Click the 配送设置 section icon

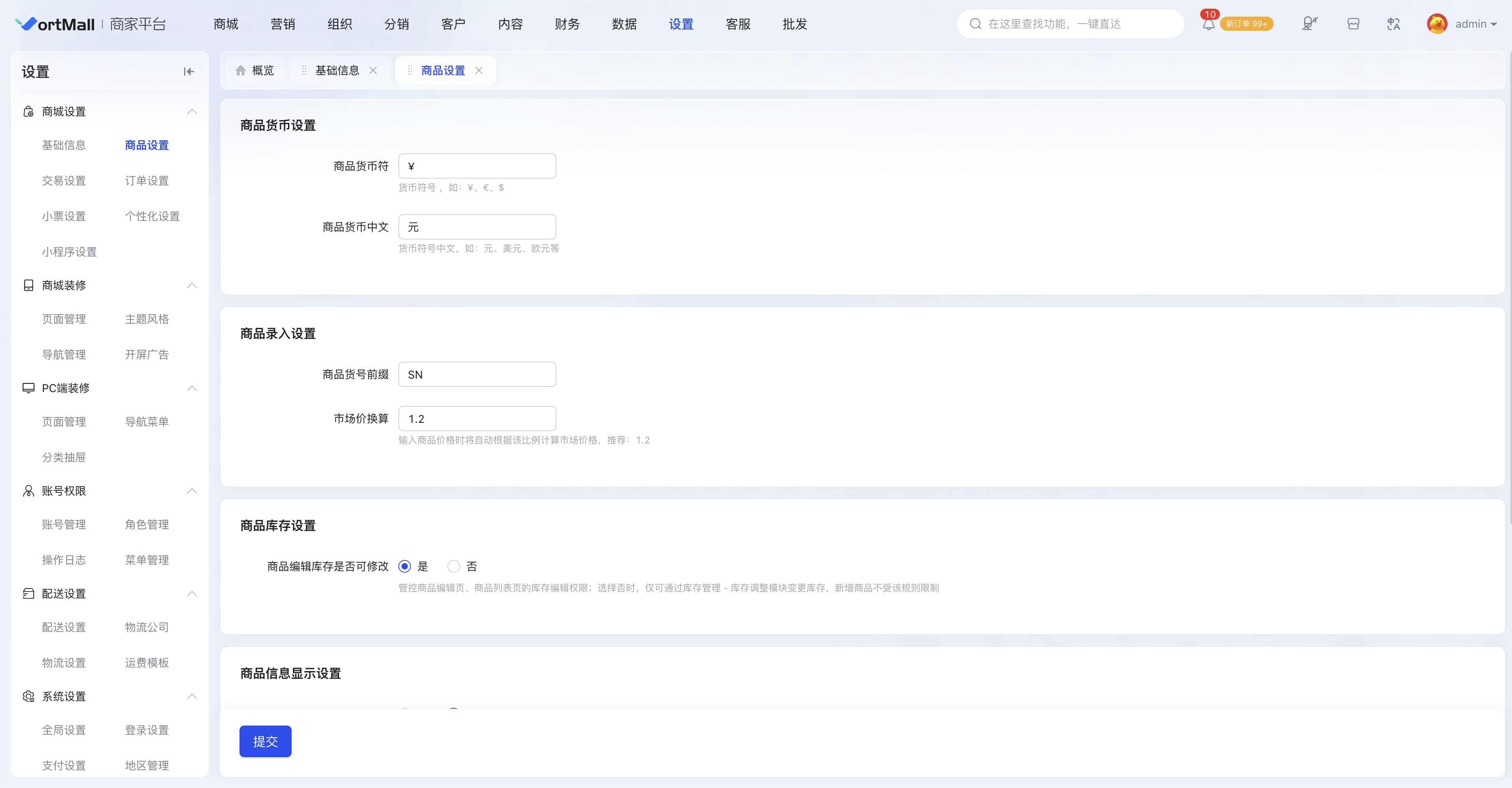pyautogui.click(x=28, y=593)
